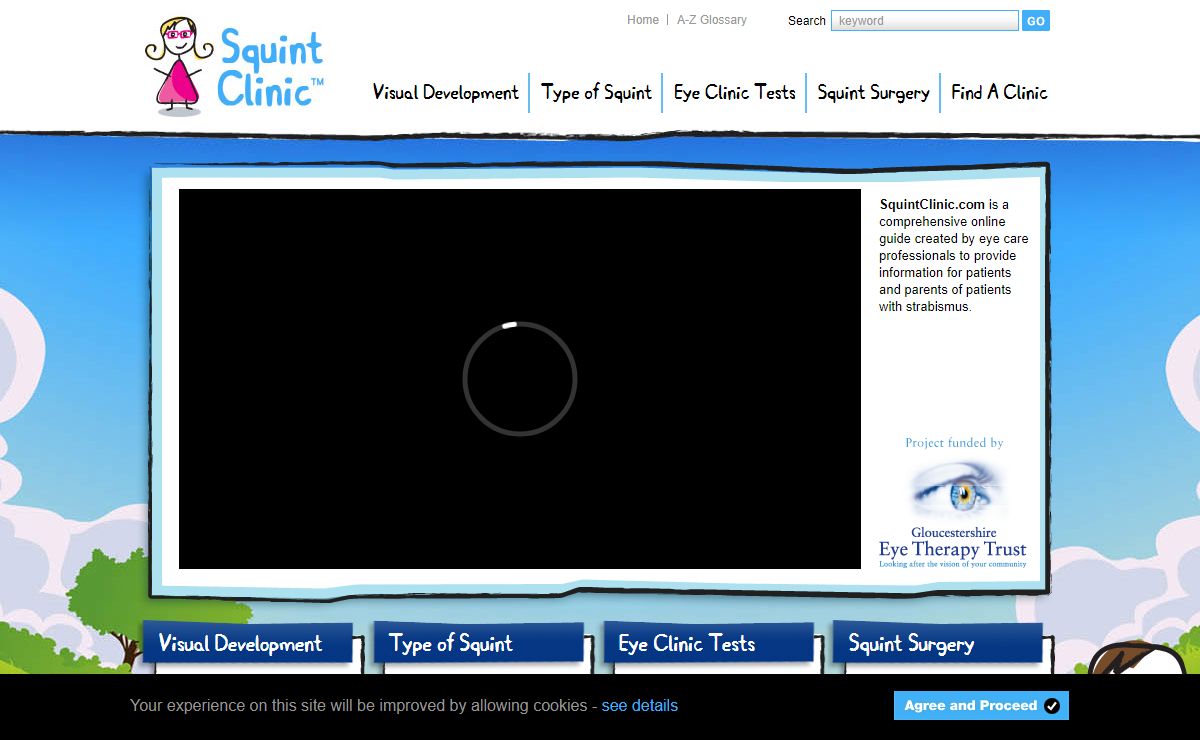Open the Home link
Screen dimensions: 1200x740
(x=643, y=20)
